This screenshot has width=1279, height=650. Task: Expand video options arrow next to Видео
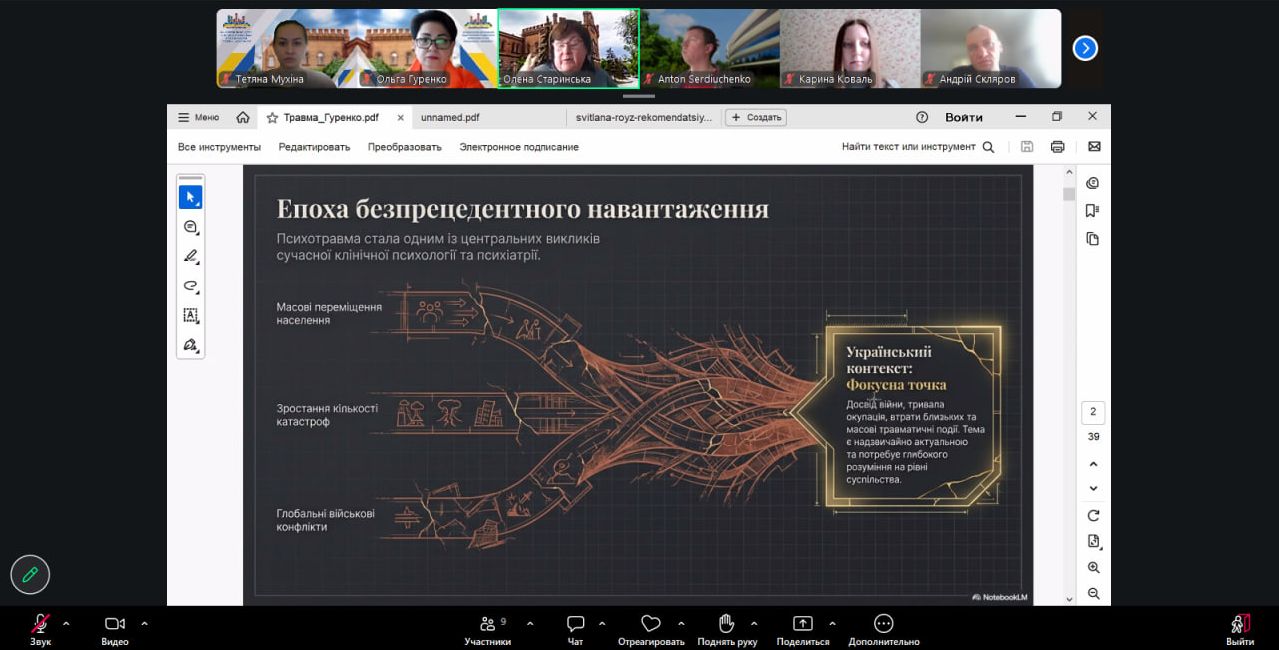[144, 623]
